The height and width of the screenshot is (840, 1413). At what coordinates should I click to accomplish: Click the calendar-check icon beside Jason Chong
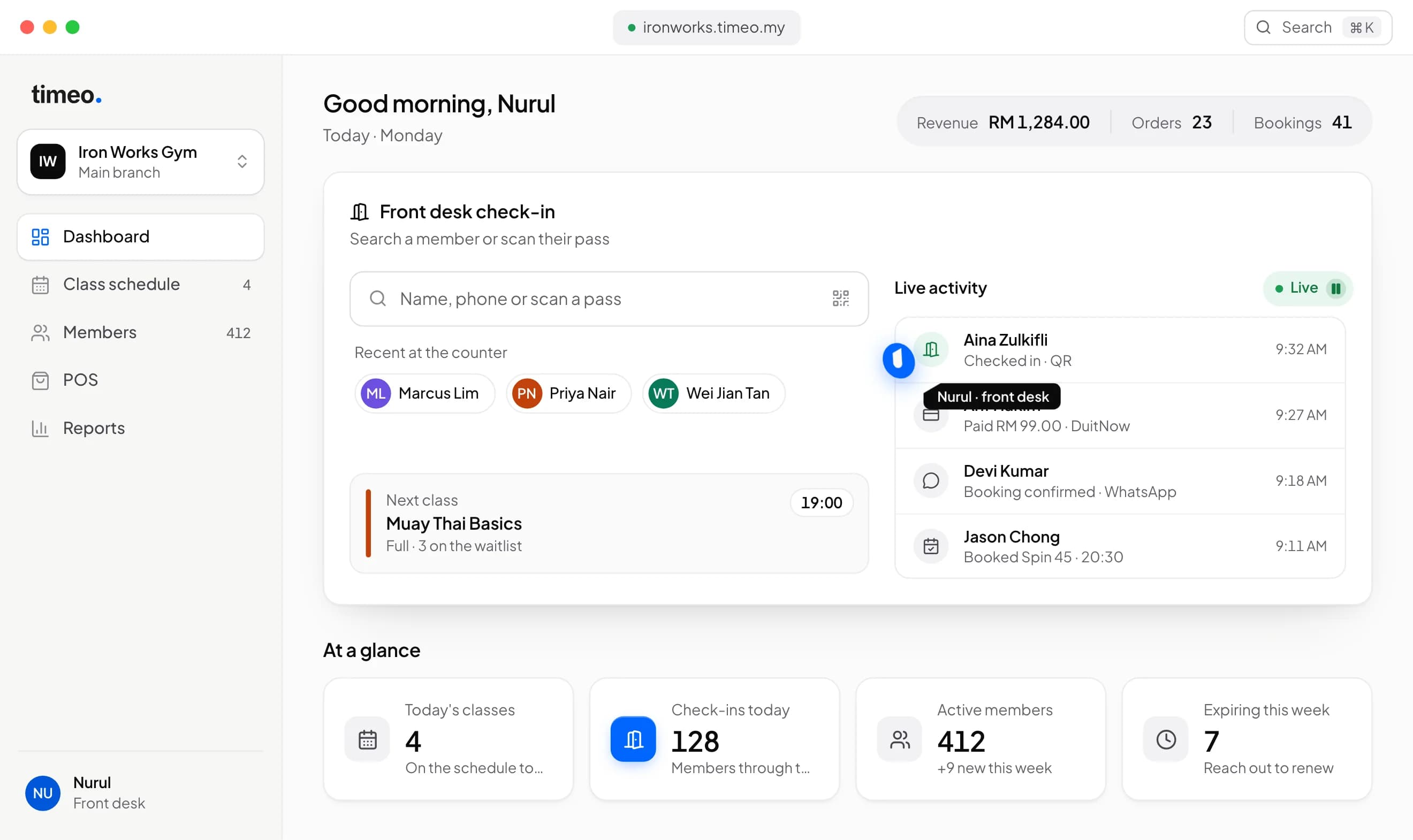[x=931, y=546]
